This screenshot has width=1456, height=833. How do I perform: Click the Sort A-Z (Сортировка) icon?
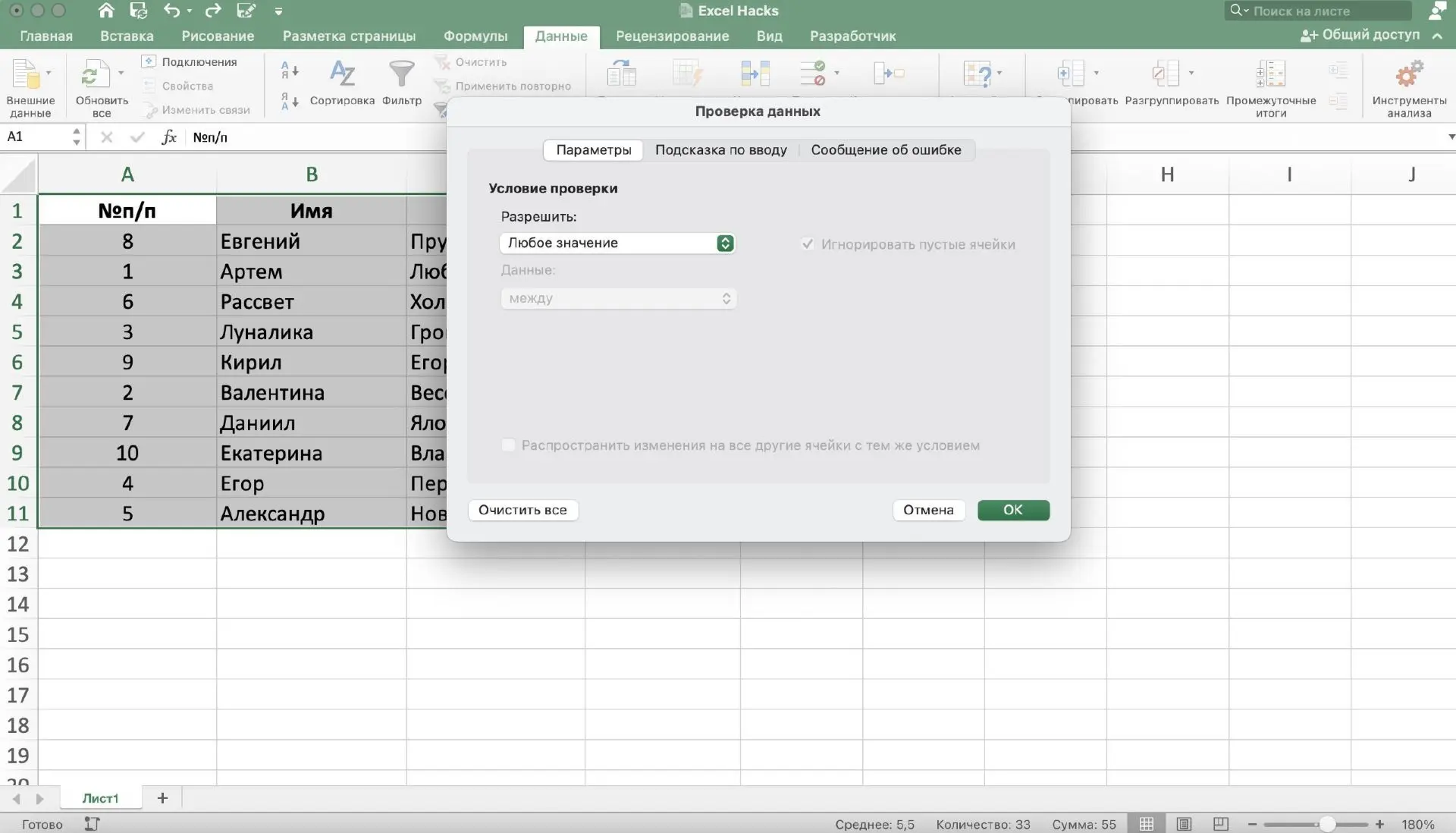point(342,74)
